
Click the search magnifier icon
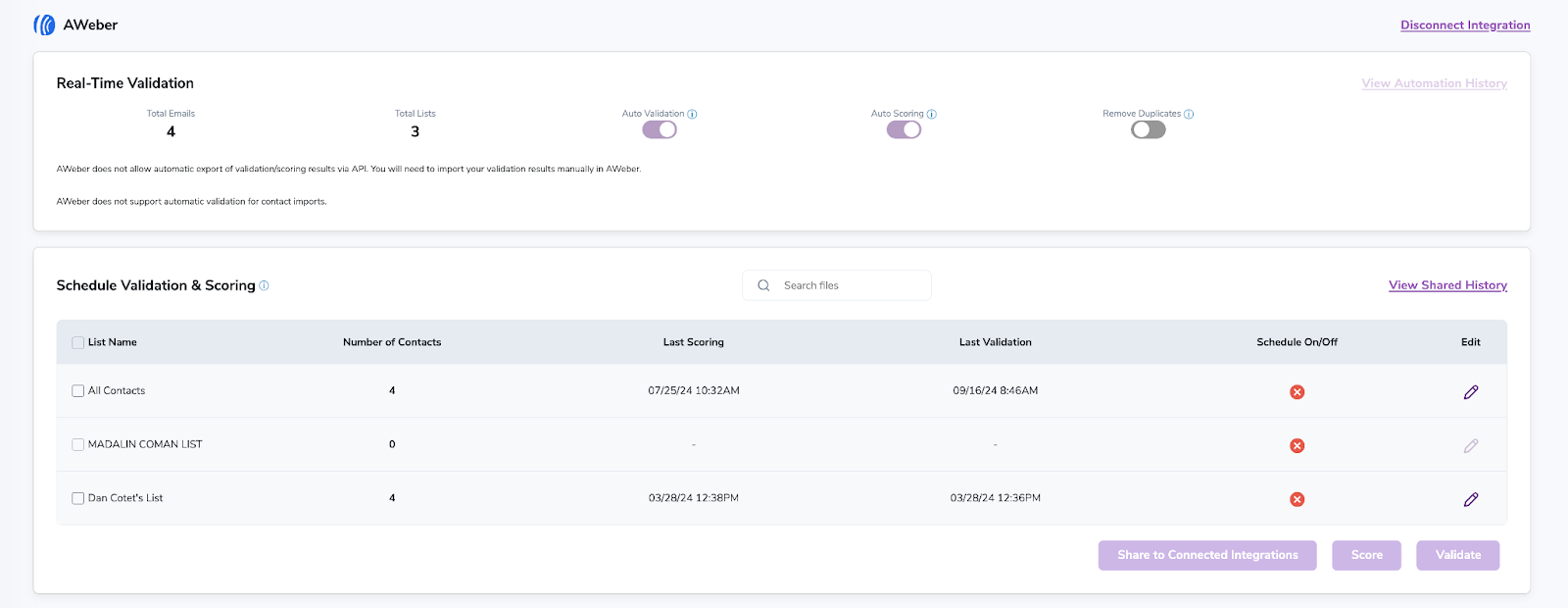[x=763, y=285]
